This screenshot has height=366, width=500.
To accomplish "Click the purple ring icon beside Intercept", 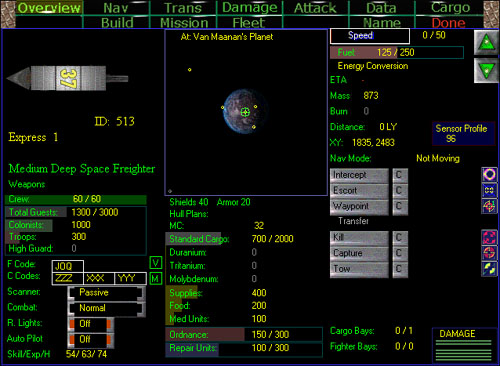I will pyautogui.click(x=489, y=174).
